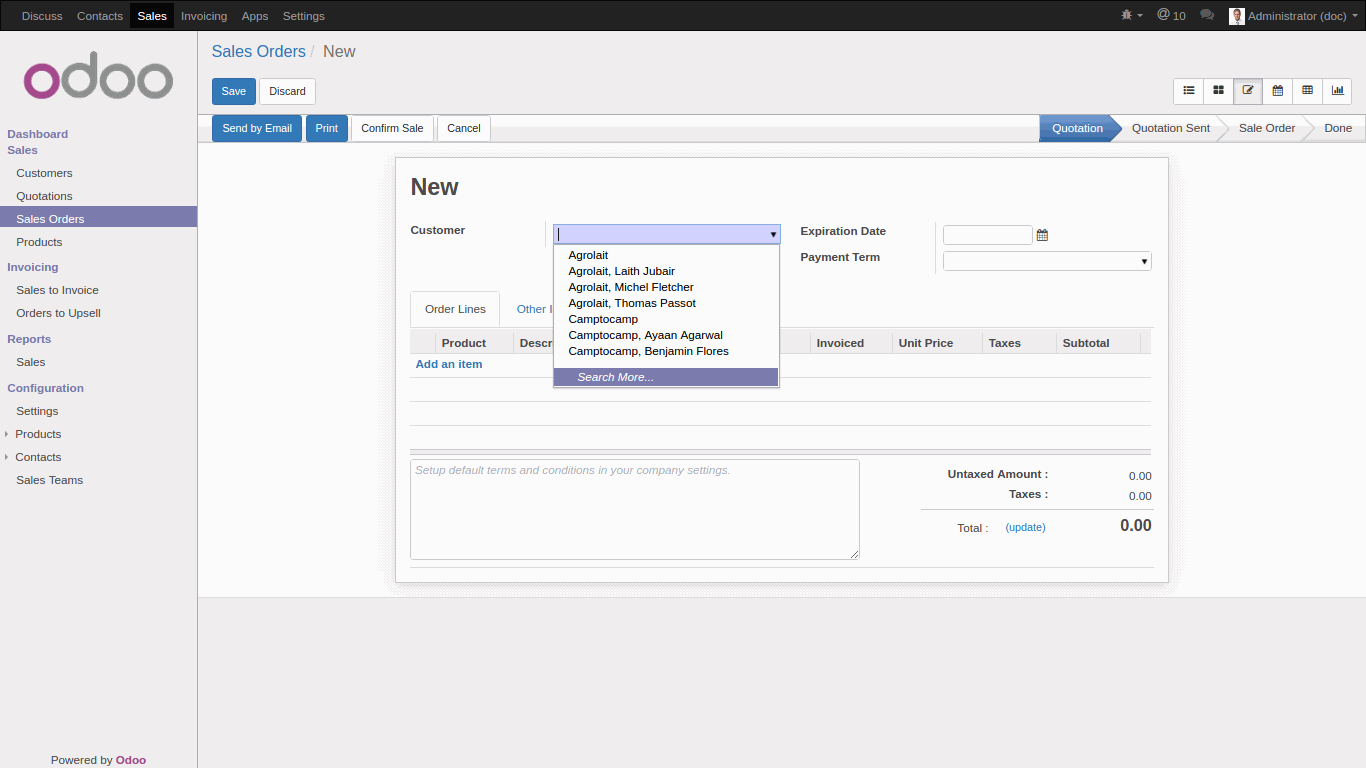
Task: Open the Discuss menu
Action: tap(42, 15)
